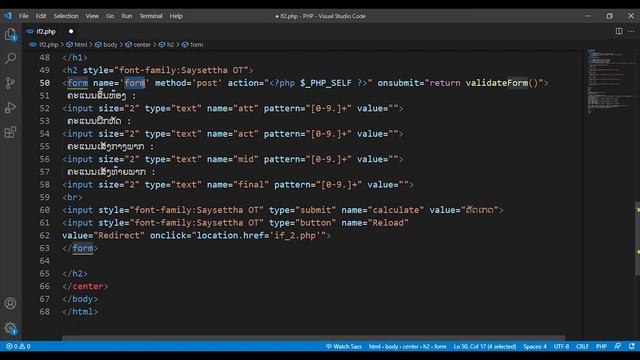The image size is (640, 360).
Task: Open the Accounts icon in activity bar
Action: (11, 303)
